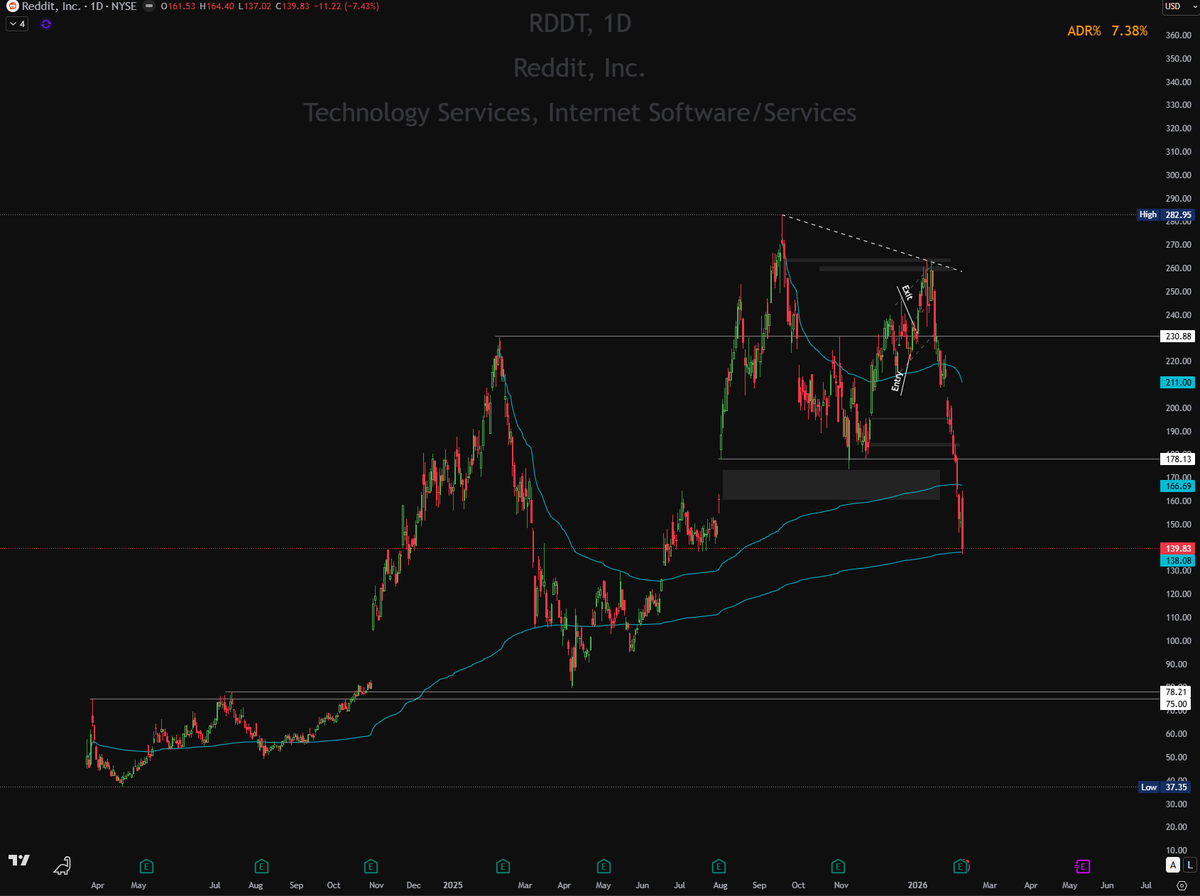Click the Dec label on the time axis
Viewport: 1200px width, 896px height.
click(413, 886)
